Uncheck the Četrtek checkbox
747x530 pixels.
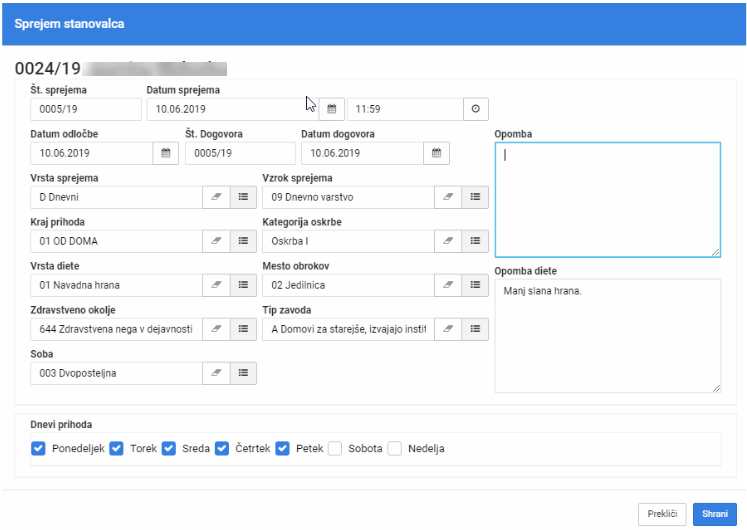tap(222, 449)
